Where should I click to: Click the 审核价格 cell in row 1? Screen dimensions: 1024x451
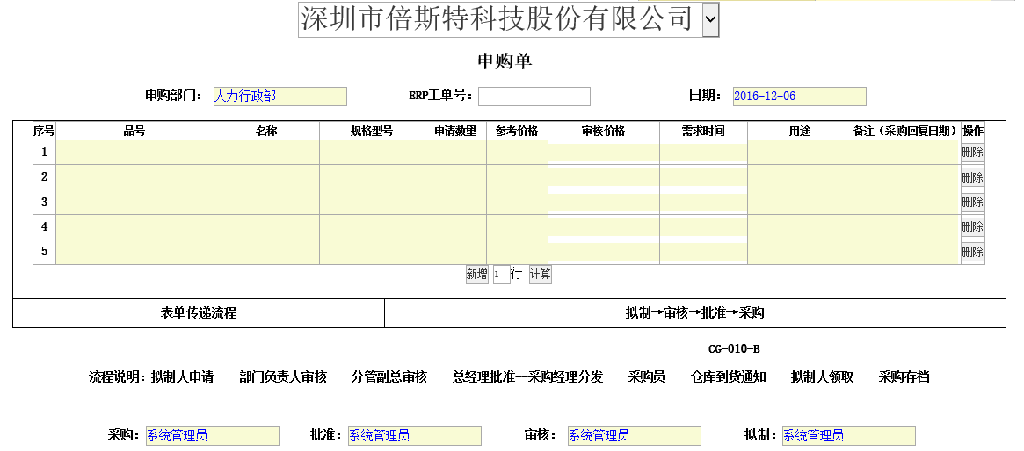603,153
